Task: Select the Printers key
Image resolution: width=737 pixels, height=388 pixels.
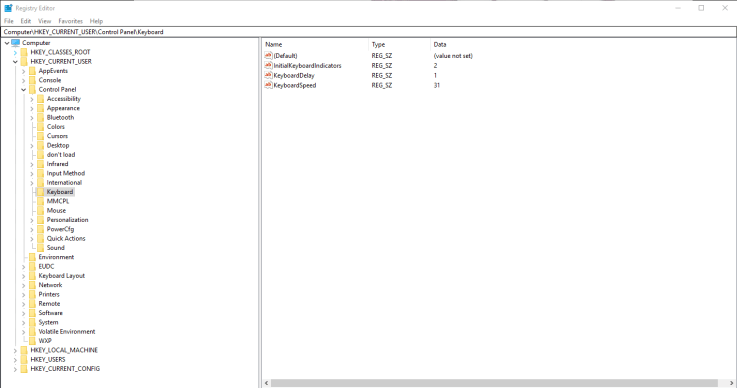Action: coord(49,294)
